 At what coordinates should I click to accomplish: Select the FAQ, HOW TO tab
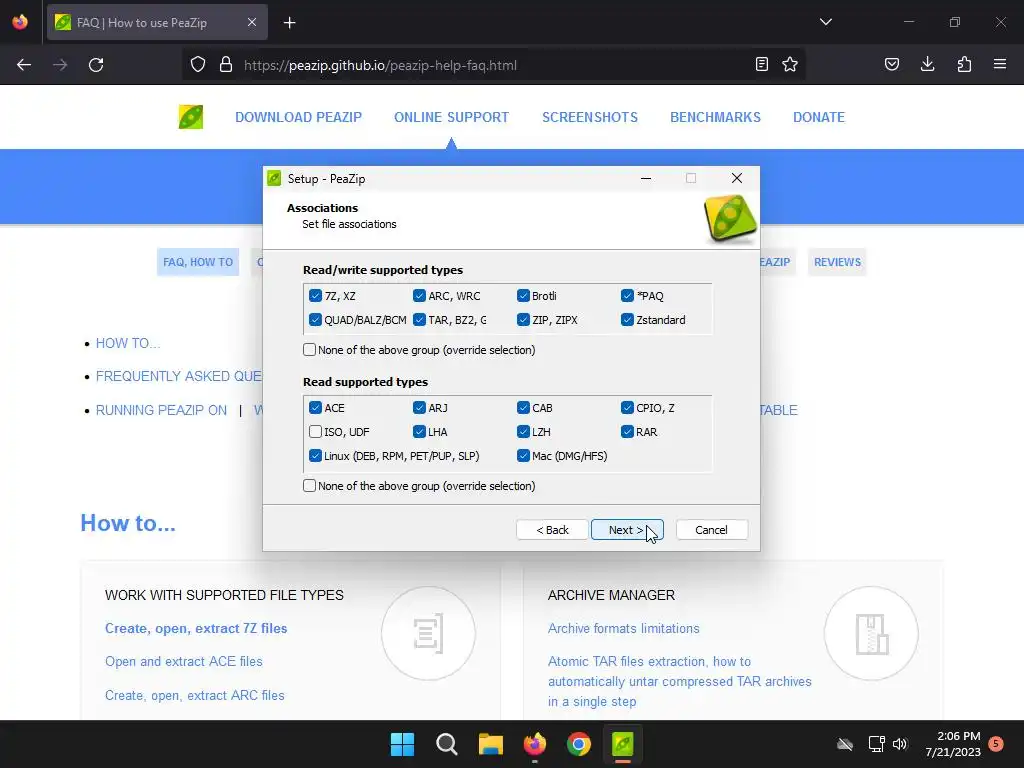(x=198, y=262)
